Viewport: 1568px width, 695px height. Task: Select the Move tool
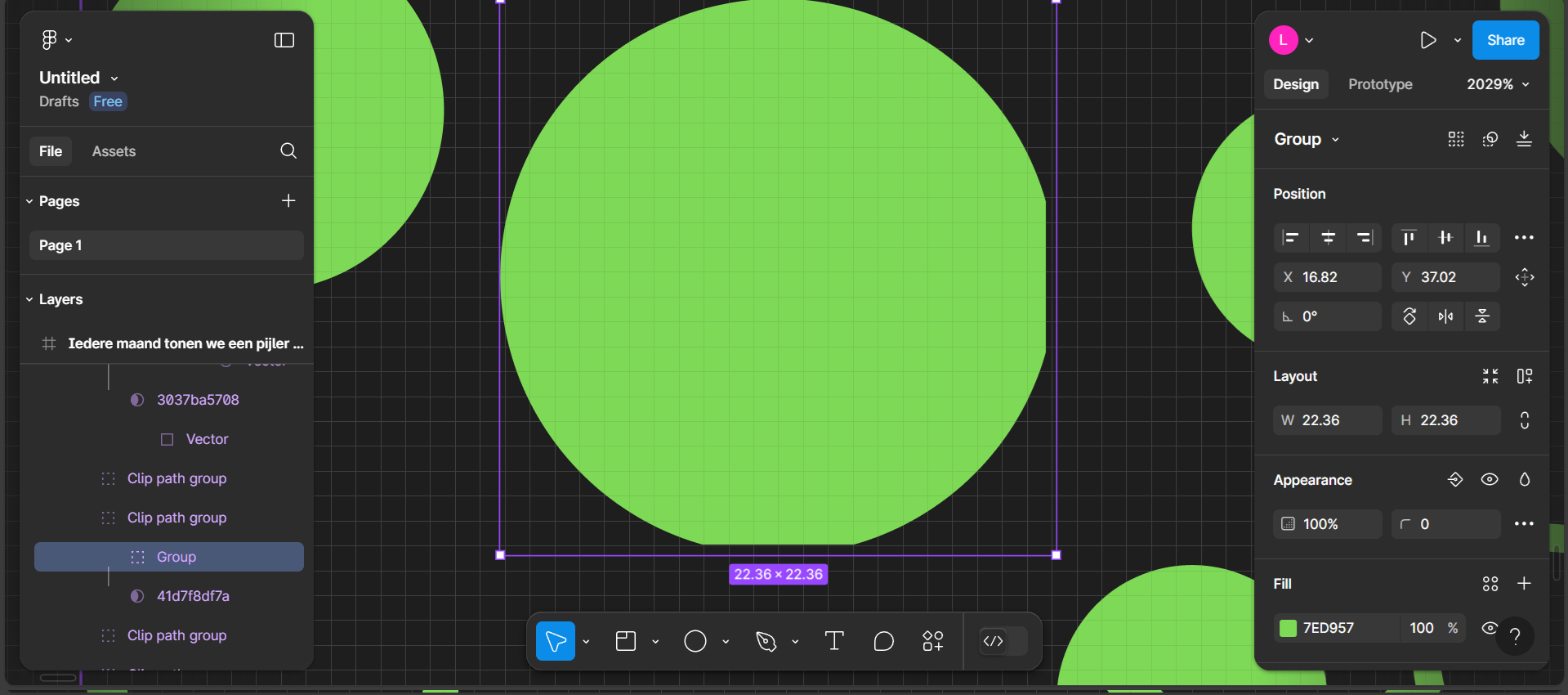(x=556, y=641)
